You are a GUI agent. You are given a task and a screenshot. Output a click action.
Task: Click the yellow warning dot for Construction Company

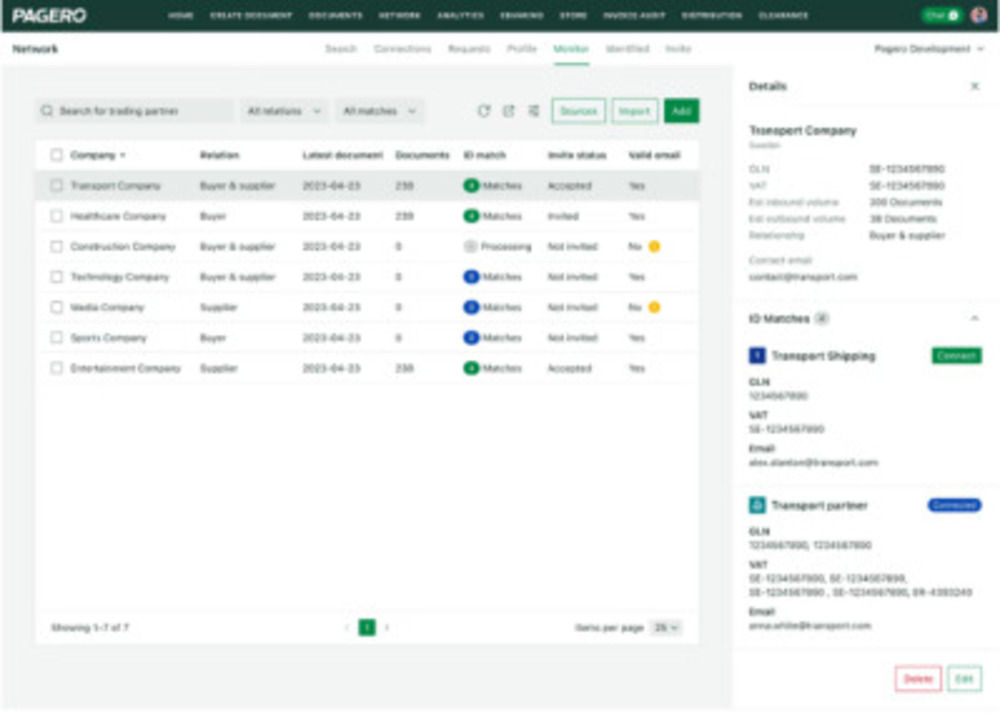[x=654, y=247]
